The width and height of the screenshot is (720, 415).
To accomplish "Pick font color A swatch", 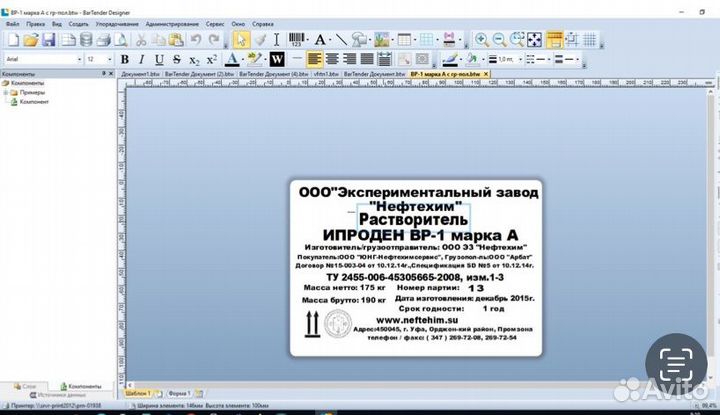I will click(232, 59).
